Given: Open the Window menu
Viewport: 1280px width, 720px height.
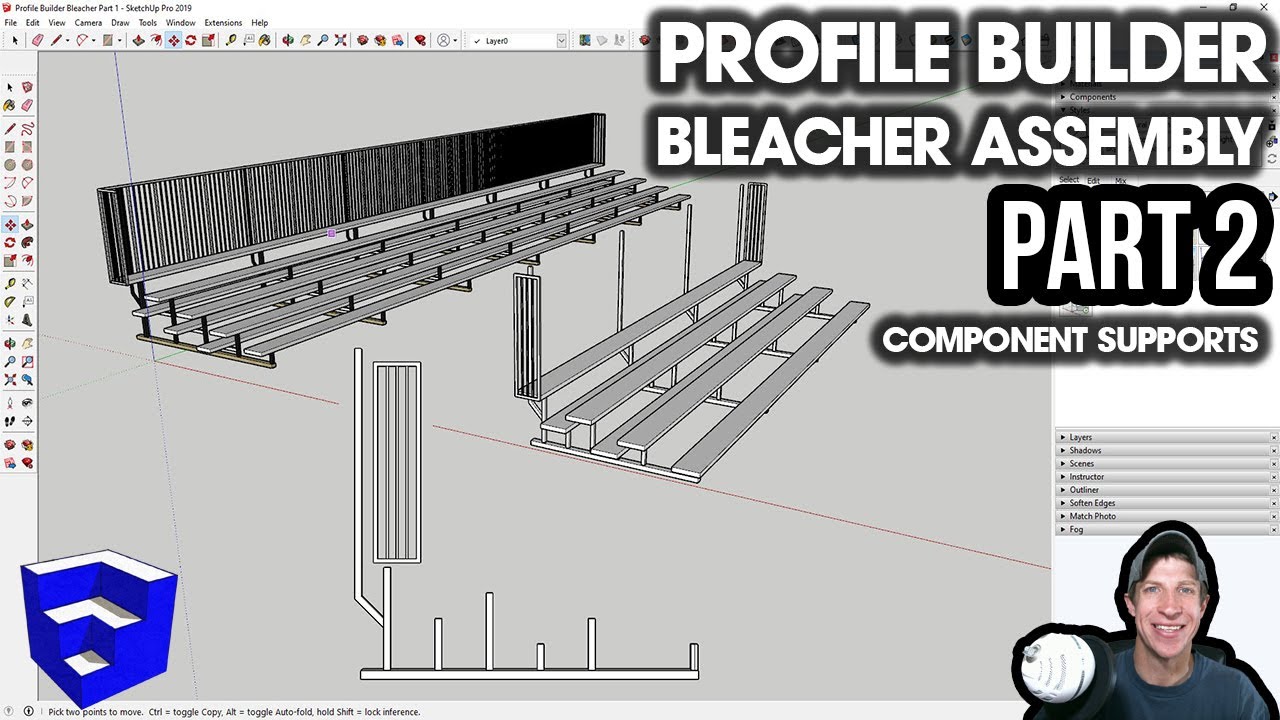Looking at the screenshot, I should [x=181, y=22].
